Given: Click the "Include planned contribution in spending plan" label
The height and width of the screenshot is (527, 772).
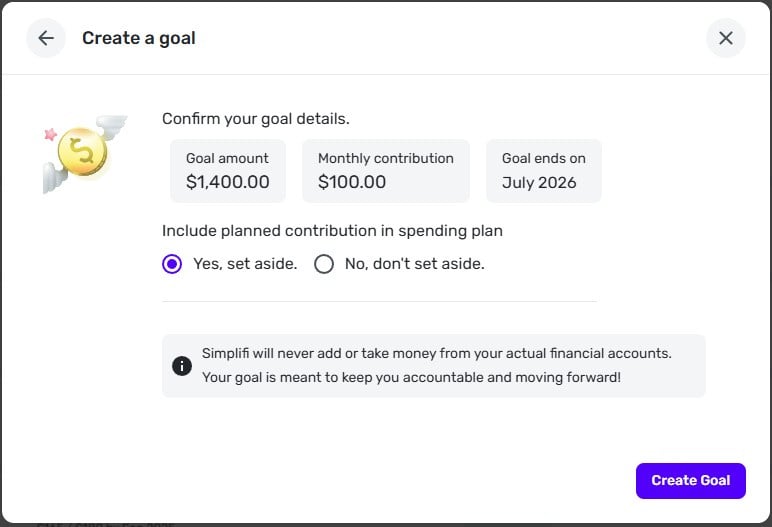Looking at the screenshot, I should [x=332, y=230].
